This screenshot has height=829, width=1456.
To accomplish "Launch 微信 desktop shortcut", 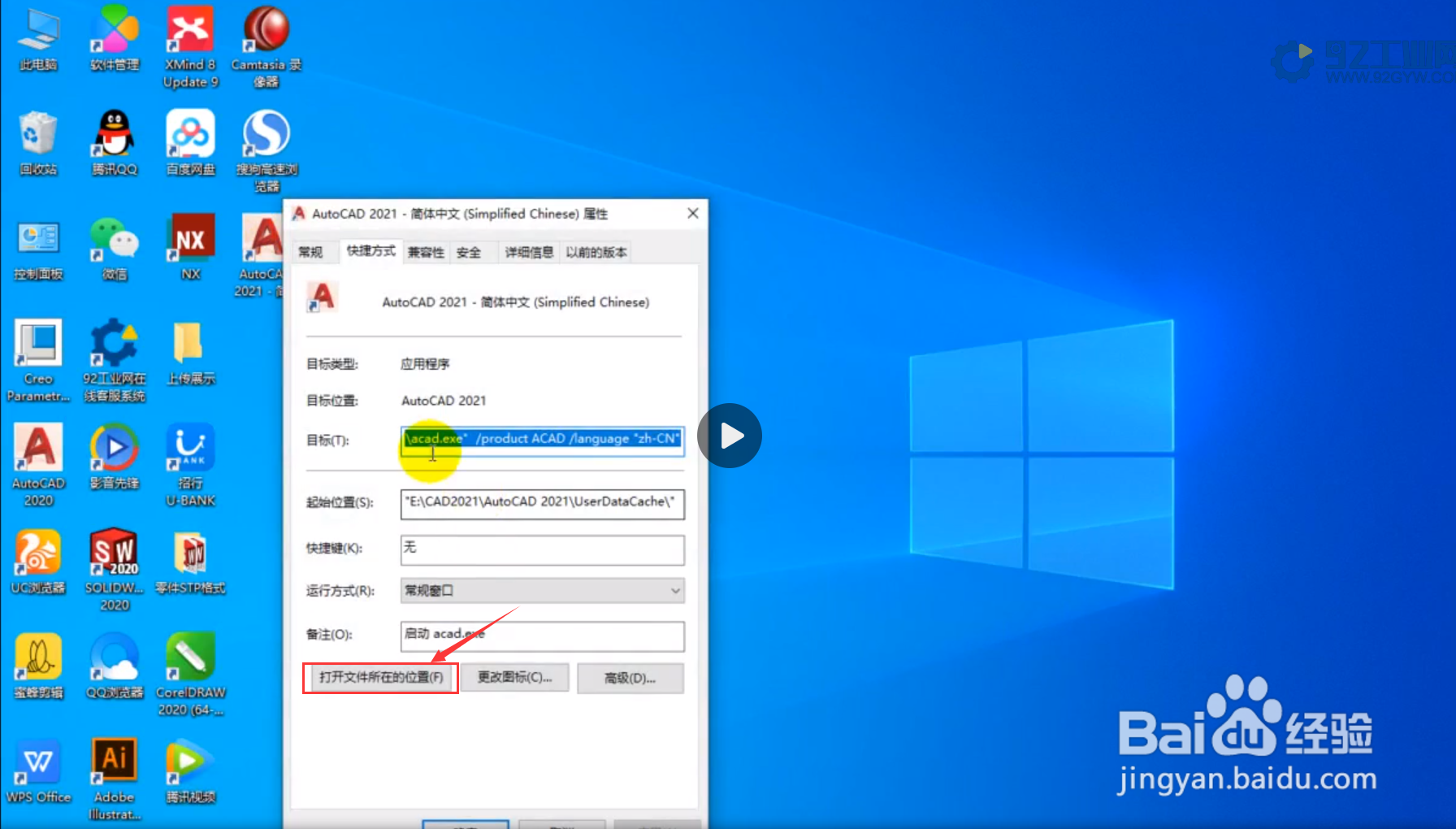I will point(115,249).
